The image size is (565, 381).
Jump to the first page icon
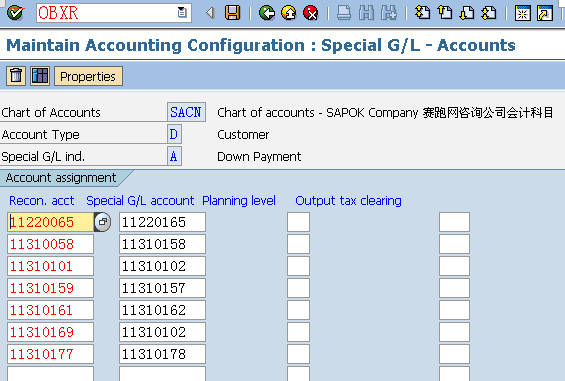click(422, 13)
